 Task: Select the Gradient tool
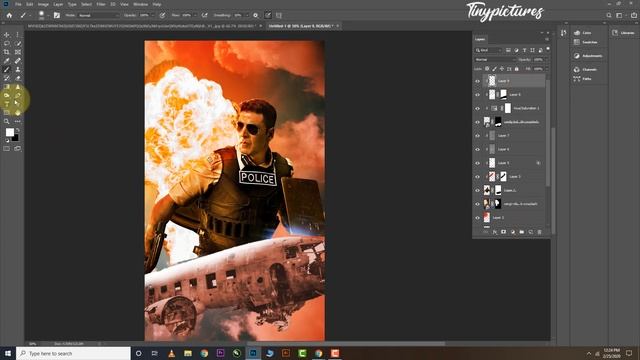tap(7, 87)
